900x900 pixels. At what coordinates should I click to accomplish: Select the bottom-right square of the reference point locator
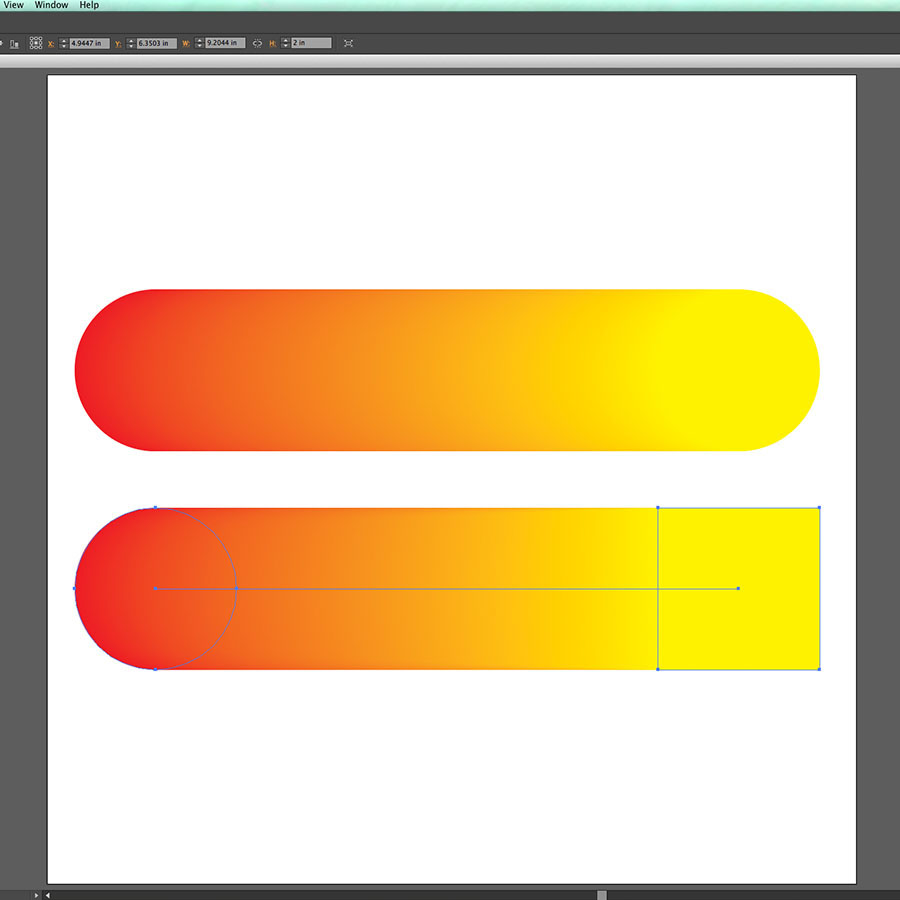click(x=39, y=47)
